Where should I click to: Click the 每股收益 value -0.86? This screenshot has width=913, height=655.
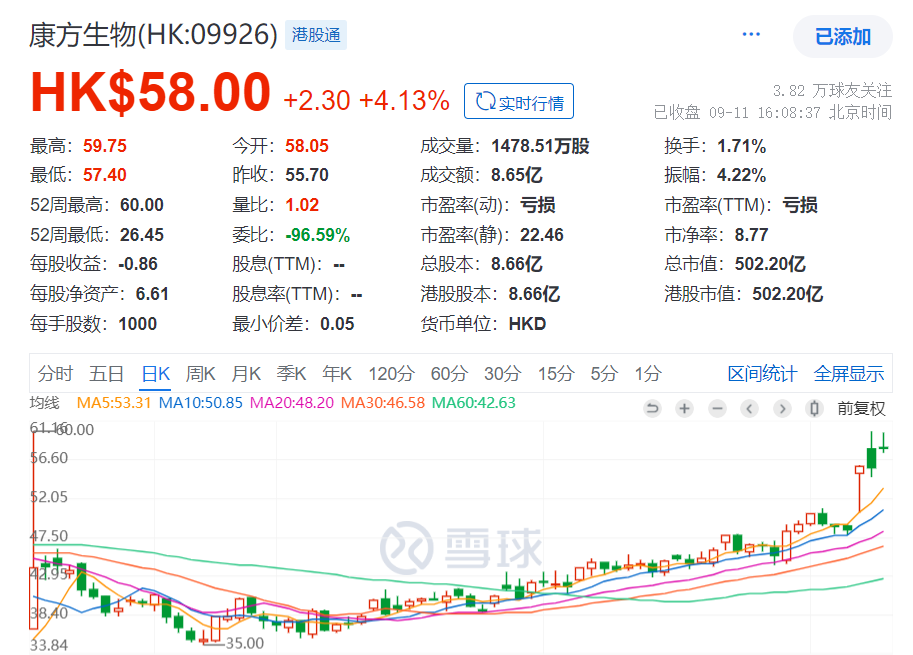(138, 264)
